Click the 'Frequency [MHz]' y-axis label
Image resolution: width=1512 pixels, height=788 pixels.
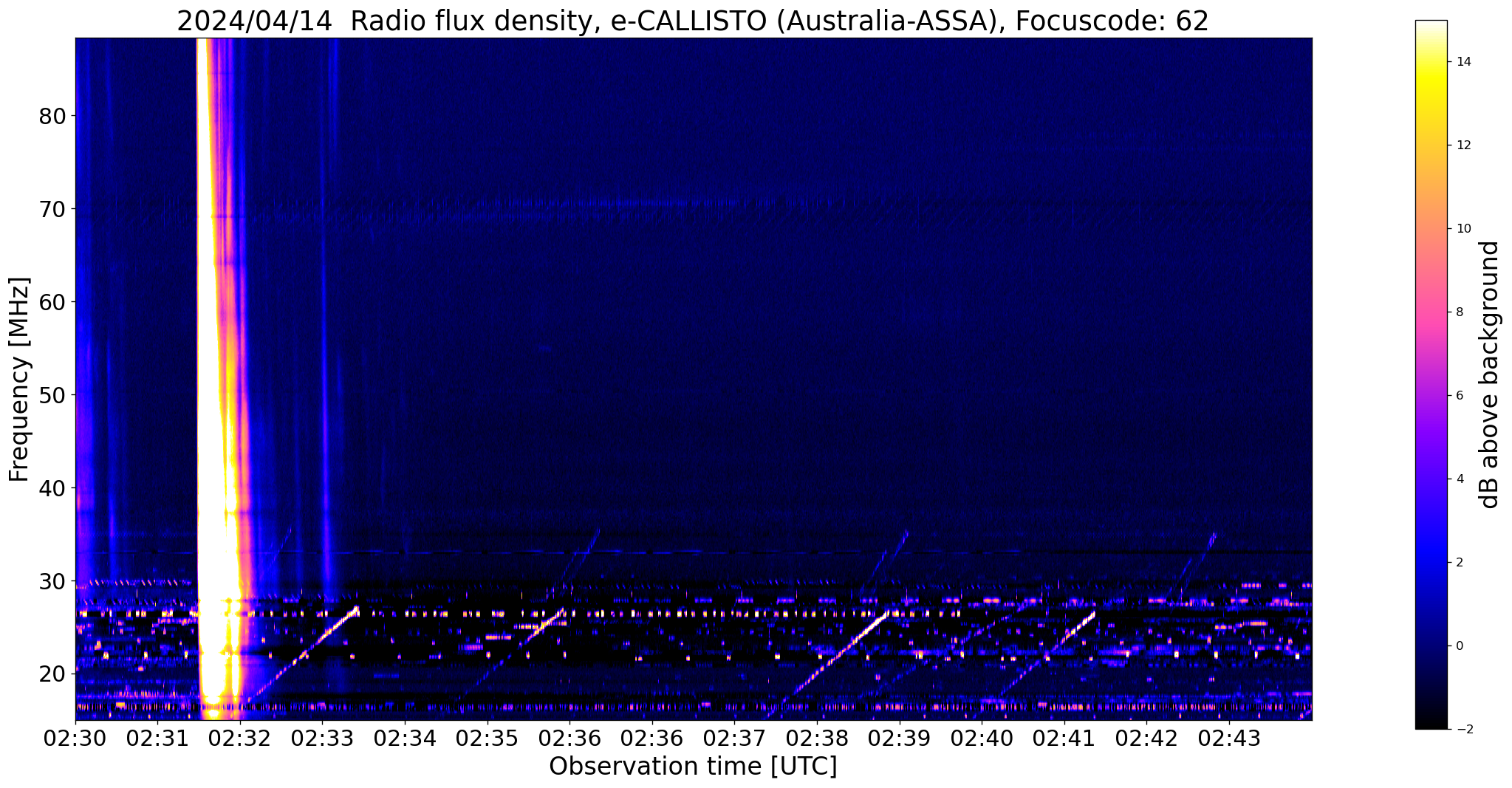pos(19,379)
